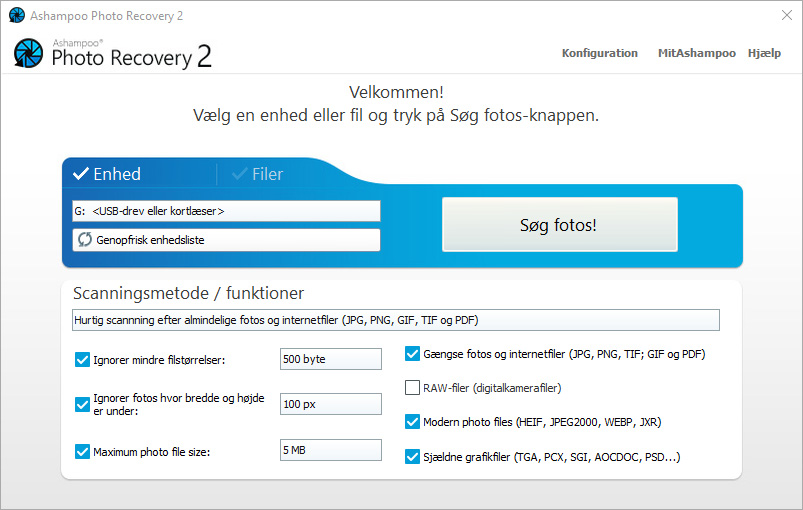Screen dimensions: 803x510
Task: Toggle Ignorer mindre filstørrelser checkbox
Action: 82,359
